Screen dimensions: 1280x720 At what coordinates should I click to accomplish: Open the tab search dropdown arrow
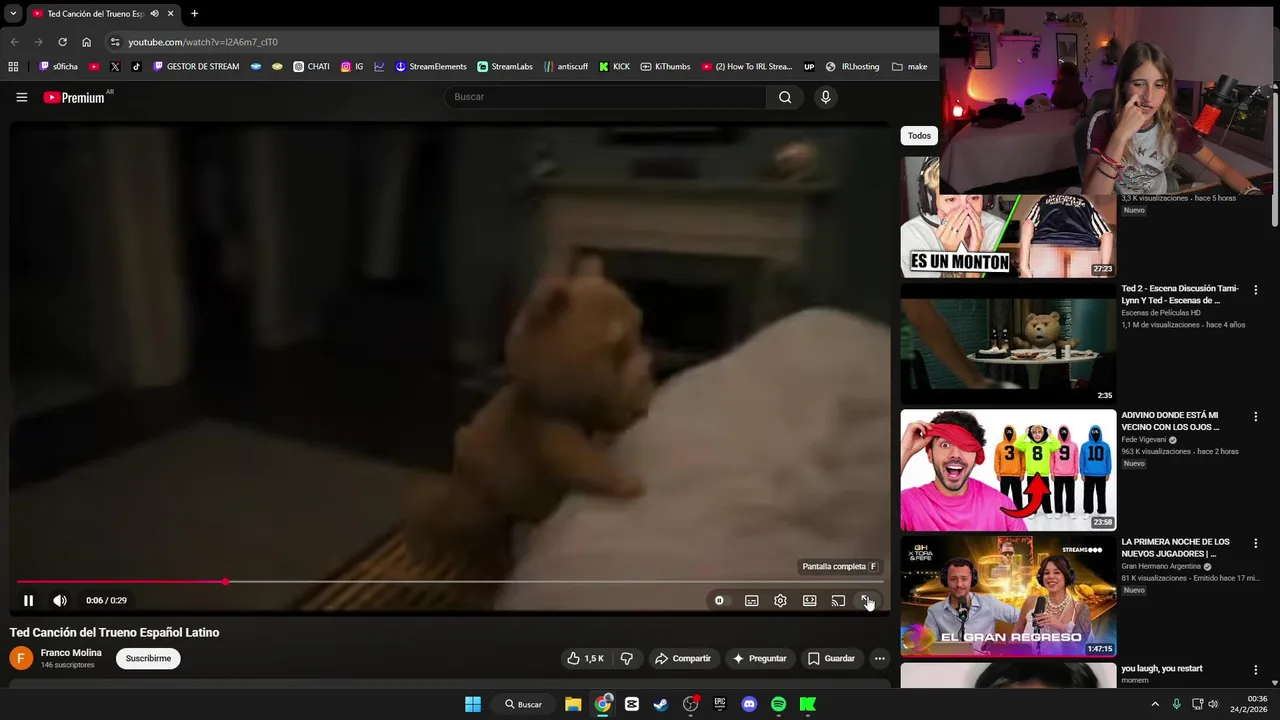coord(13,14)
